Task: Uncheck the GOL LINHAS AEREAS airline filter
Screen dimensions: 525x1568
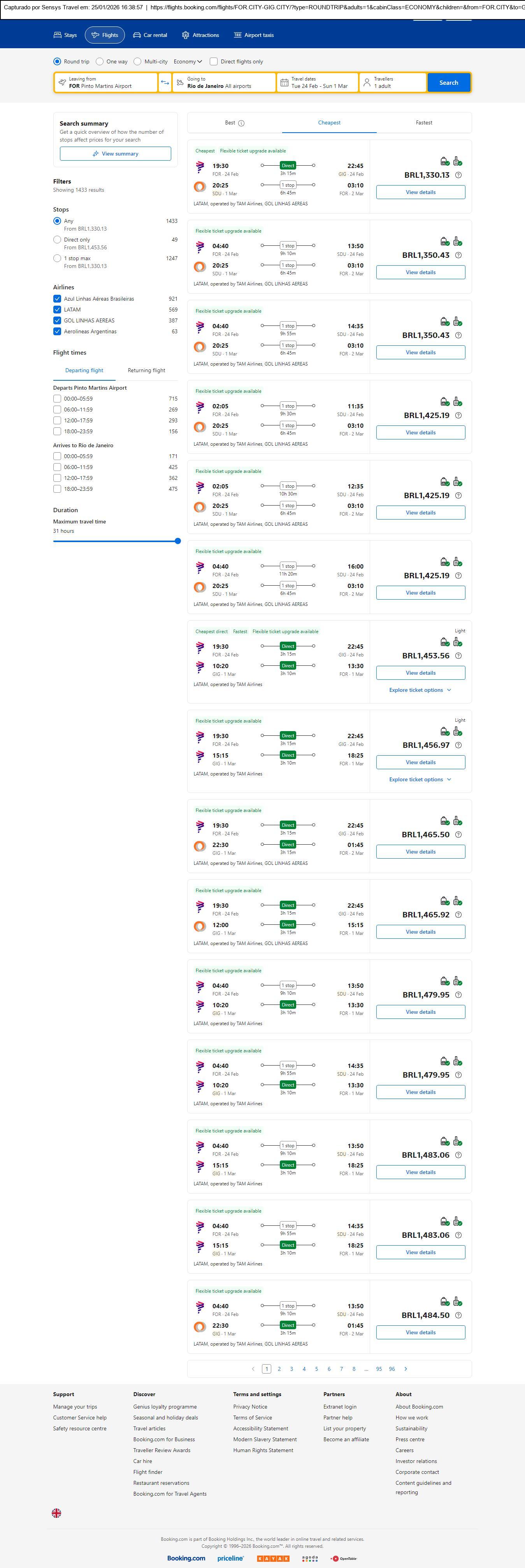Action: pyautogui.click(x=57, y=321)
